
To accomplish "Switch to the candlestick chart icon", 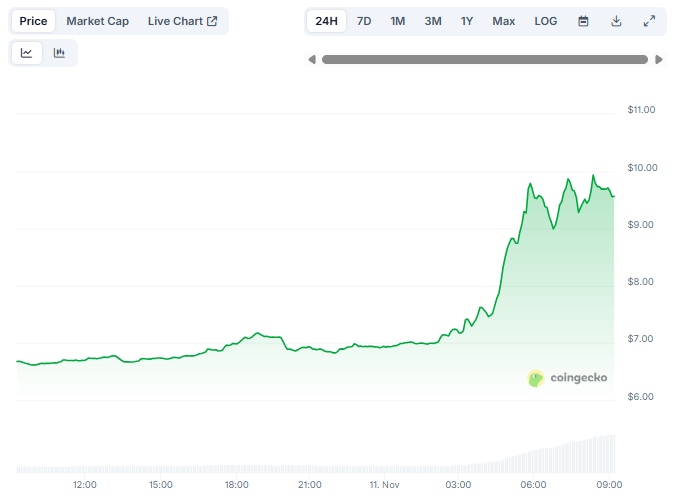I will (x=59, y=53).
